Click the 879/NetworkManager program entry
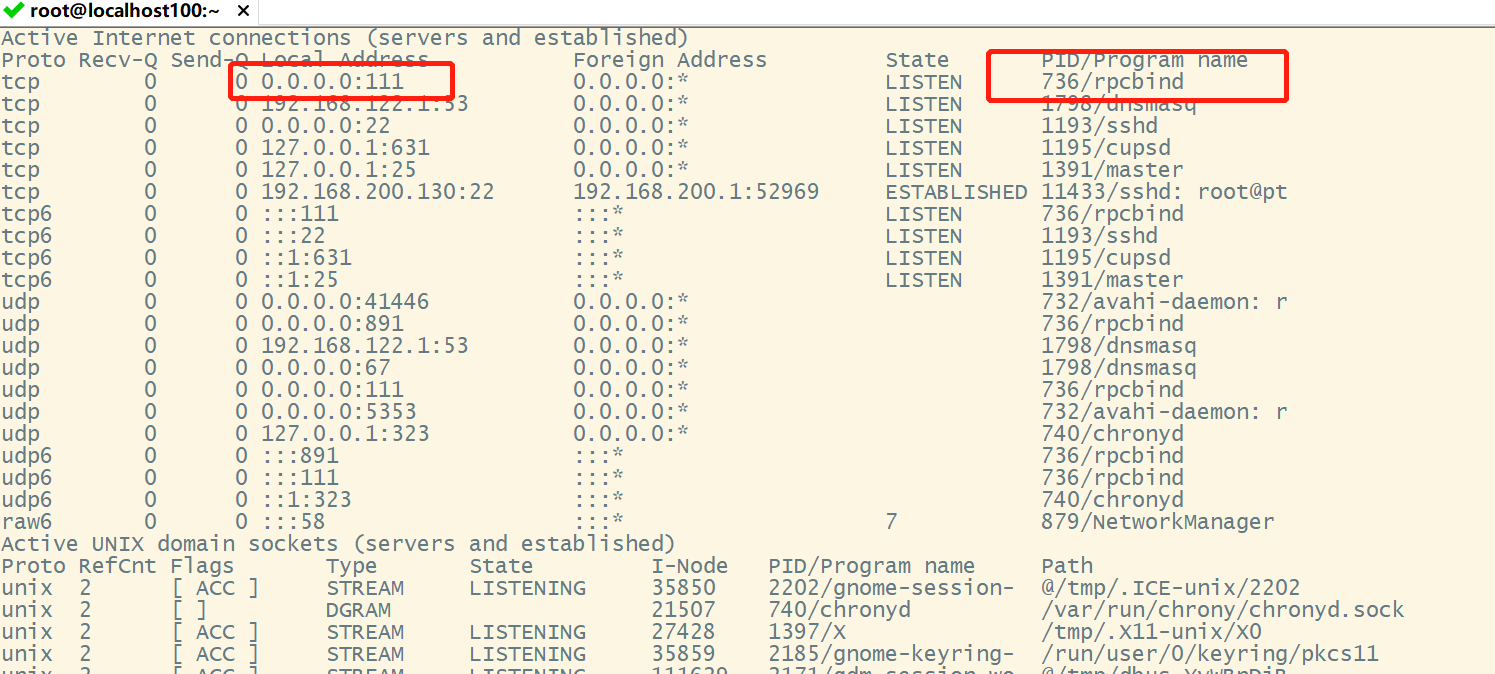 (x=1158, y=522)
